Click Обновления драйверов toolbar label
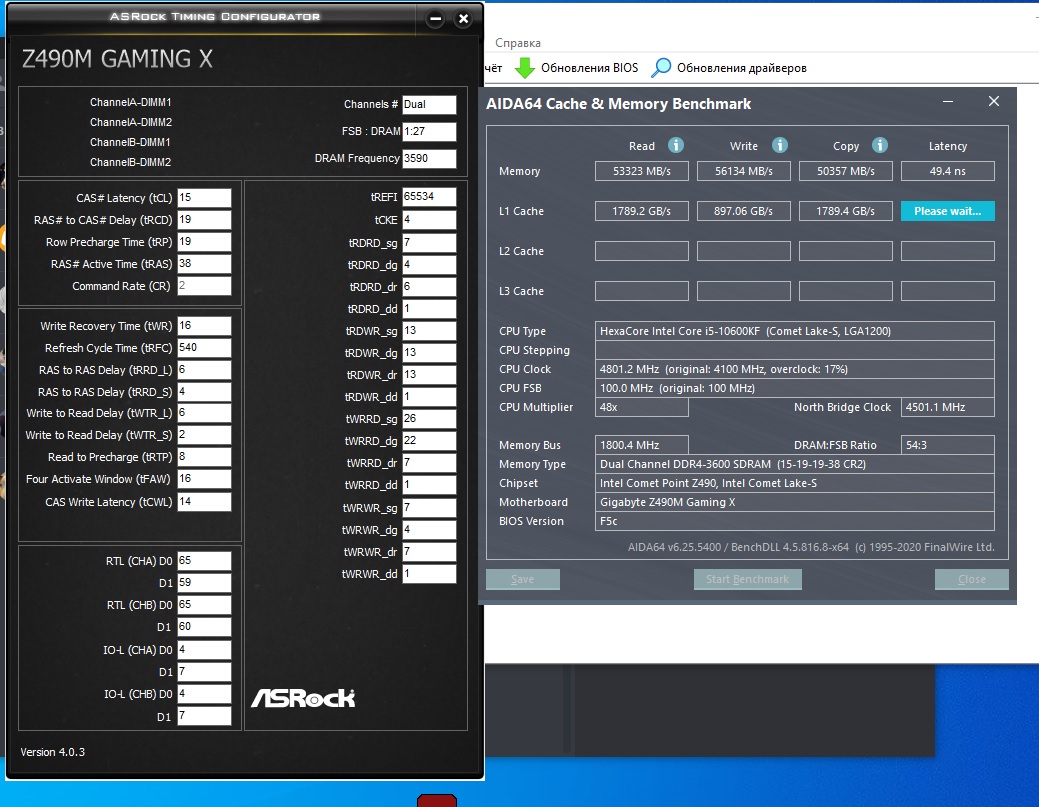The height and width of the screenshot is (807, 1039). point(741,68)
